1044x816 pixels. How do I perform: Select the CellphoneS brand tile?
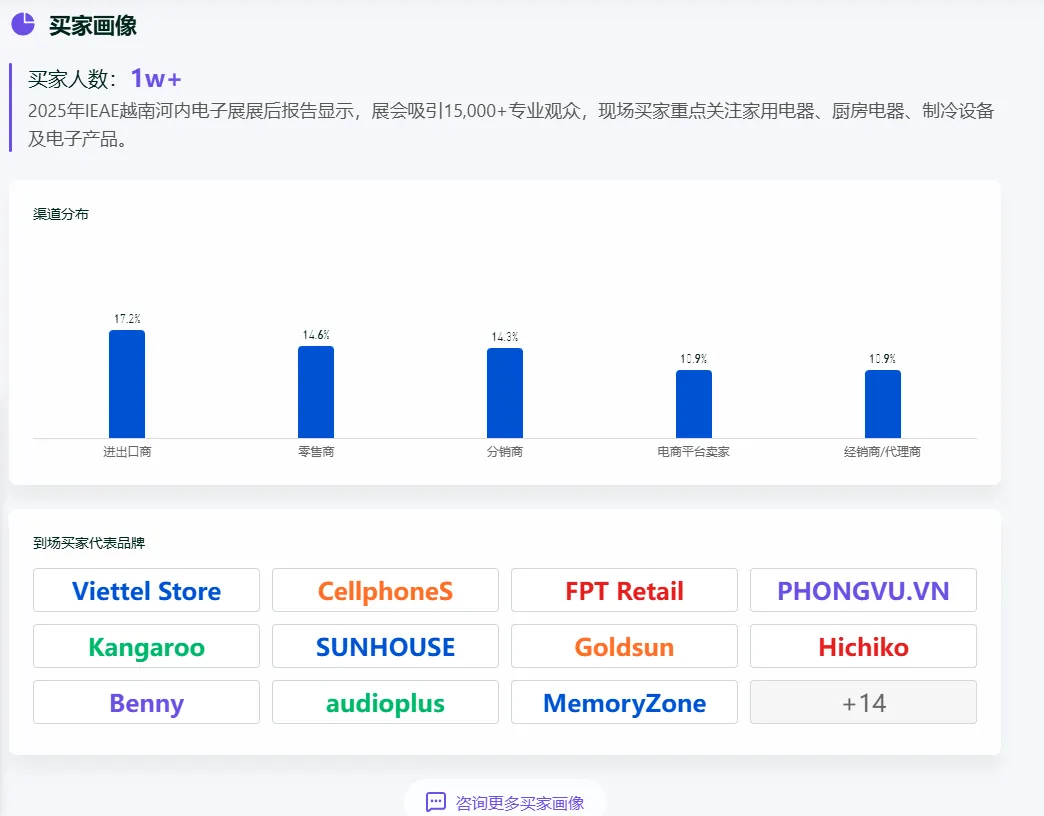click(x=386, y=590)
